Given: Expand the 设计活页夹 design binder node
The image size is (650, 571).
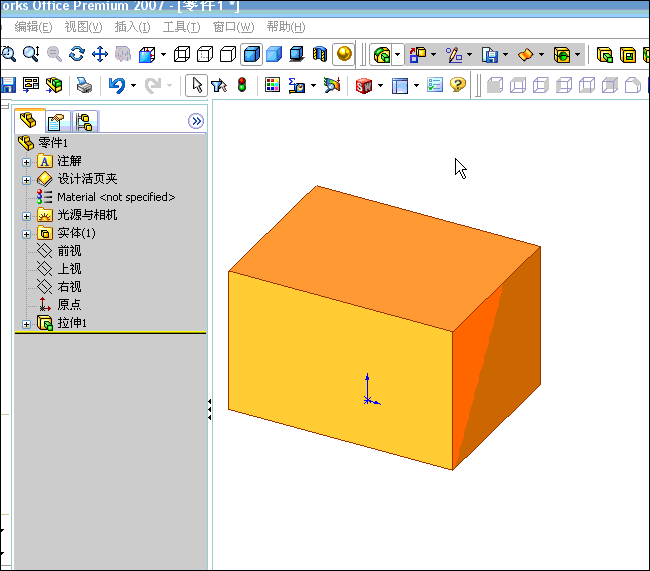Looking at the screenshot, I should [x=27, y=180].
